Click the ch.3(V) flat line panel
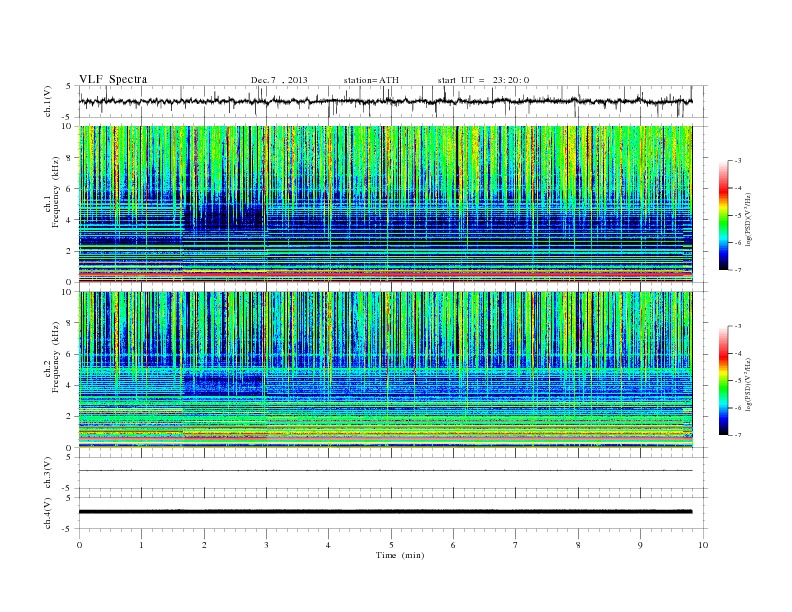Screen dimensions: 792x612 pos(393,473)
